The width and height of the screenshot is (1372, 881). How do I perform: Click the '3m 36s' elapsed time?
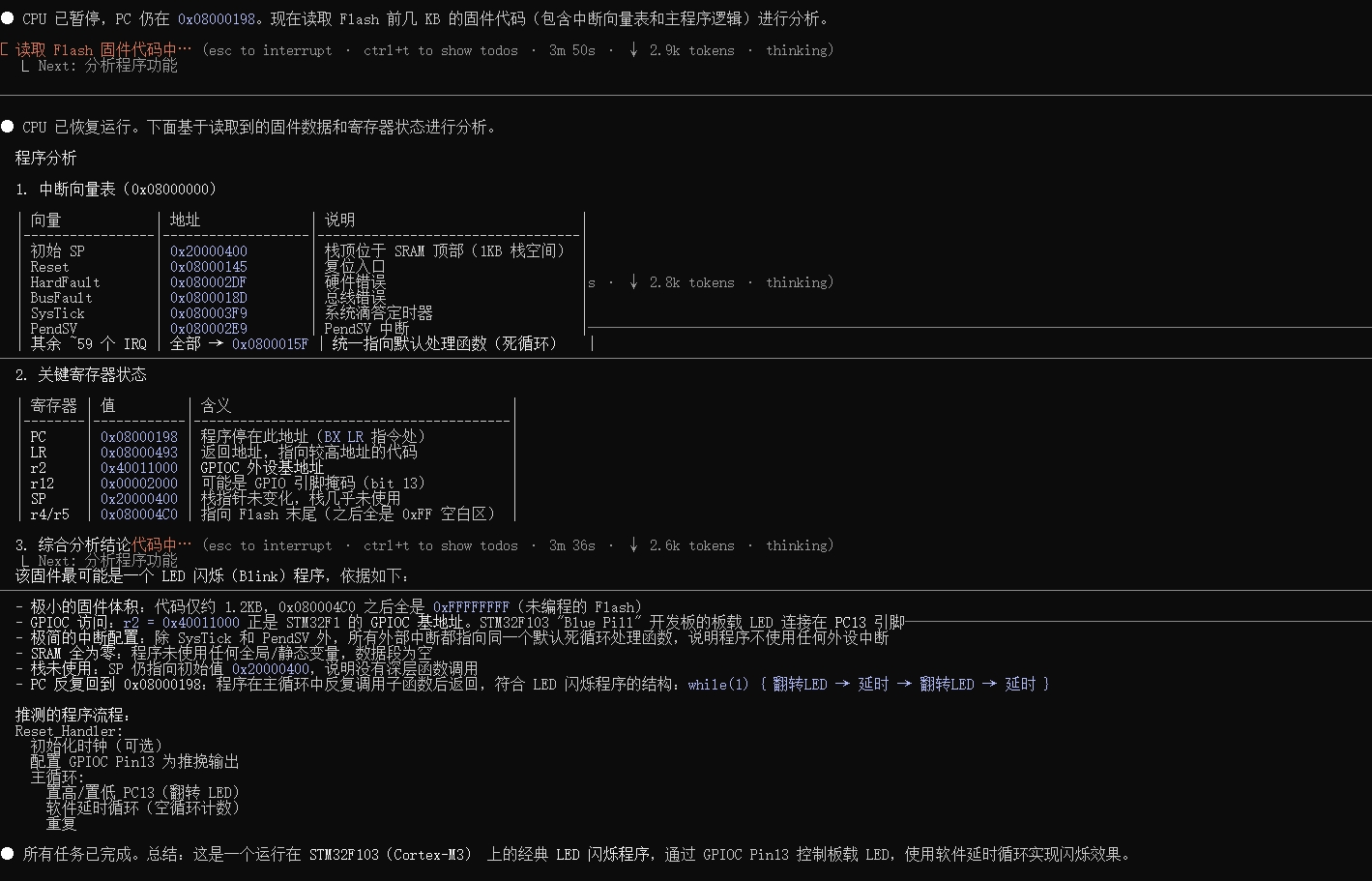[x=572, y=544]
